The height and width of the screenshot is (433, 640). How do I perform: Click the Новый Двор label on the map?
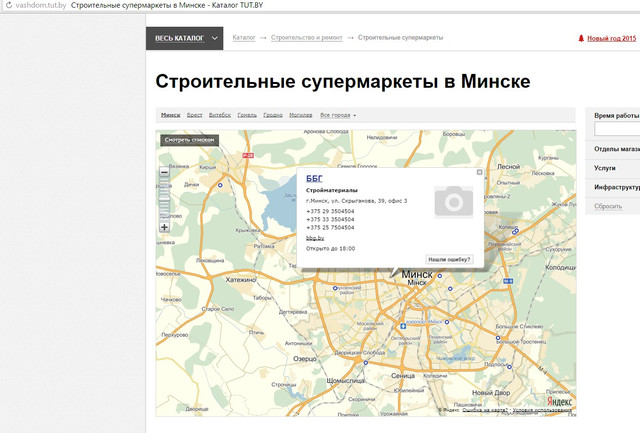point(491,393)
